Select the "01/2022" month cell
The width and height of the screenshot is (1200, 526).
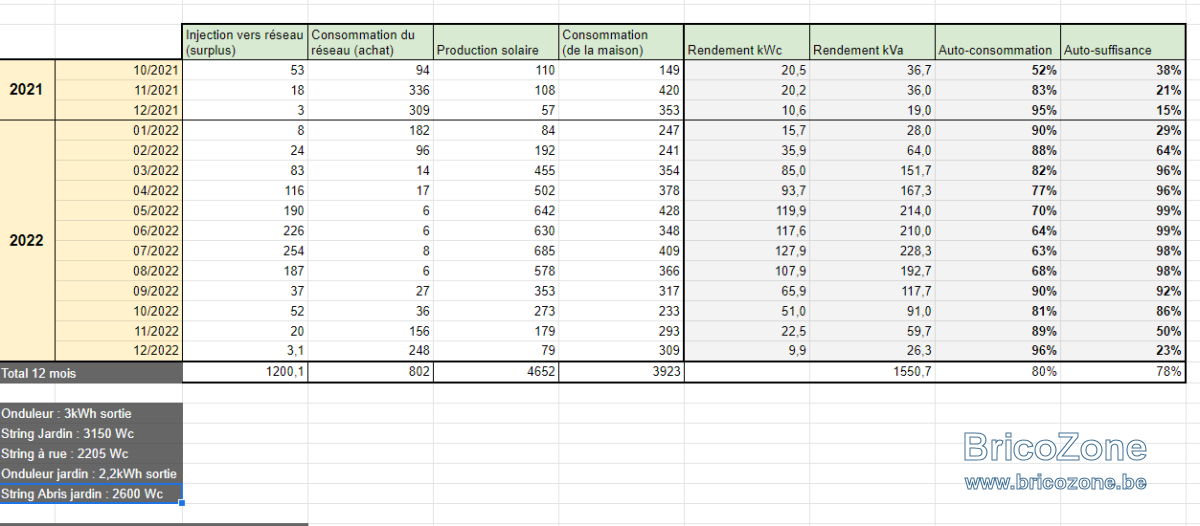tap(119, 130)
